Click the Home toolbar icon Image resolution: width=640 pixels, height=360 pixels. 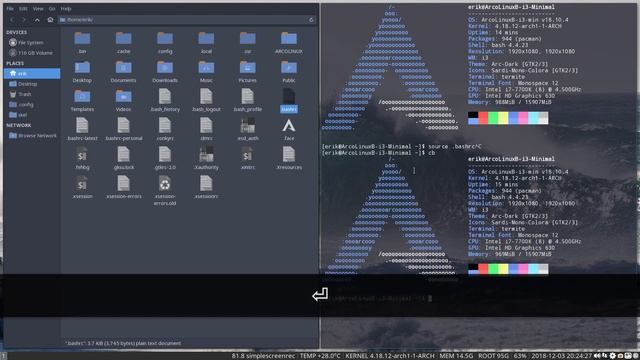point(50,20)
